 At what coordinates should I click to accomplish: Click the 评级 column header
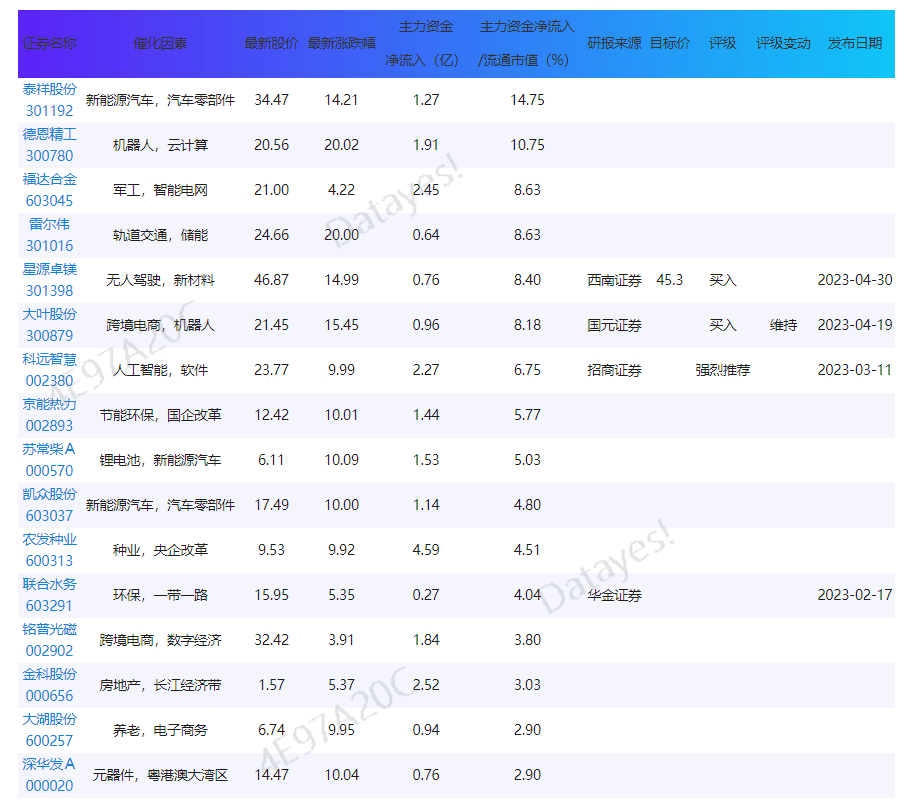point(723,43)
